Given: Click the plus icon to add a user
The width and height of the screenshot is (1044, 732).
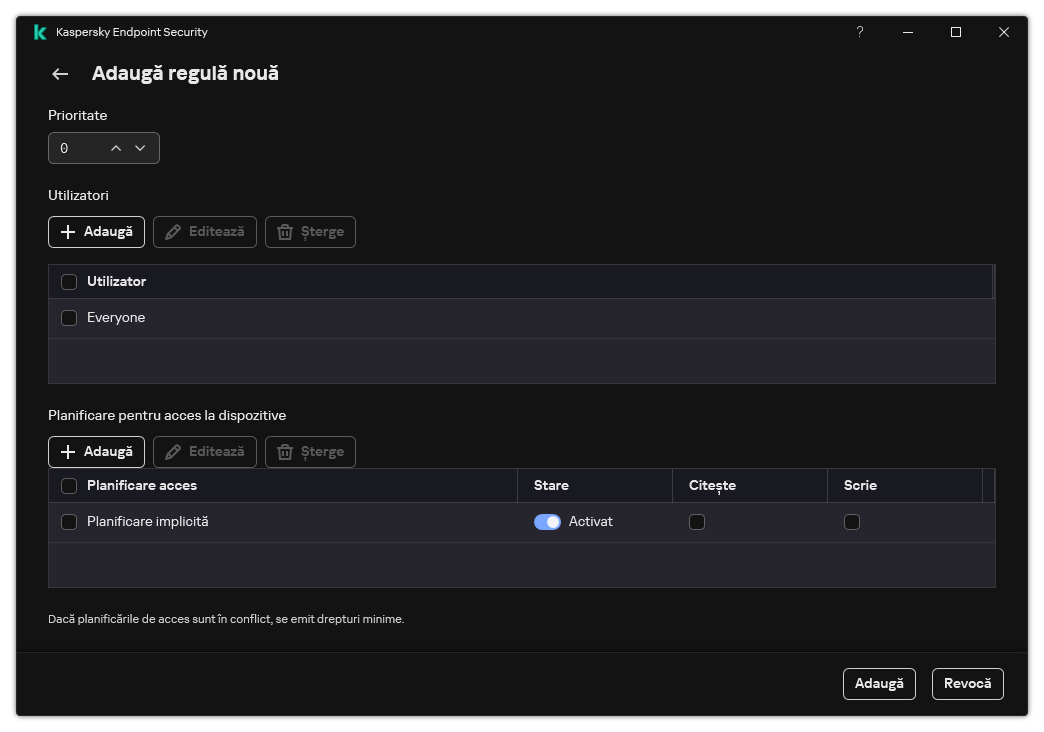Looking at the screenshot, I should point(67,231).
